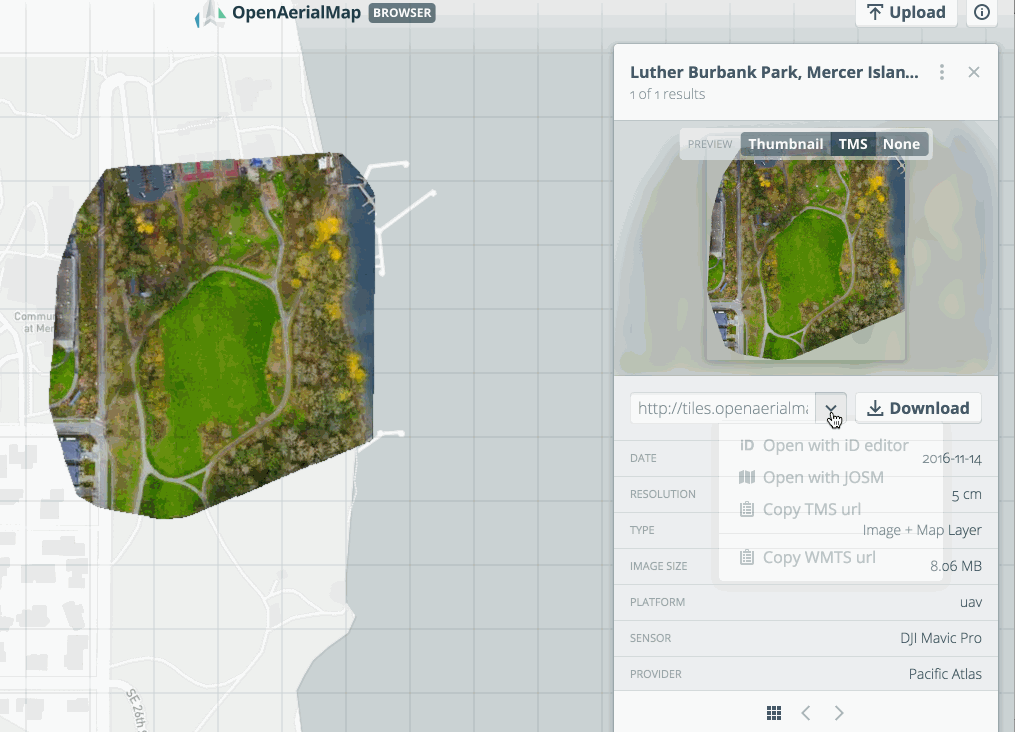Click the OpenAerialMap logo icon
Viewport: 1015px width, 732px height.
click(x=212, y=13)
